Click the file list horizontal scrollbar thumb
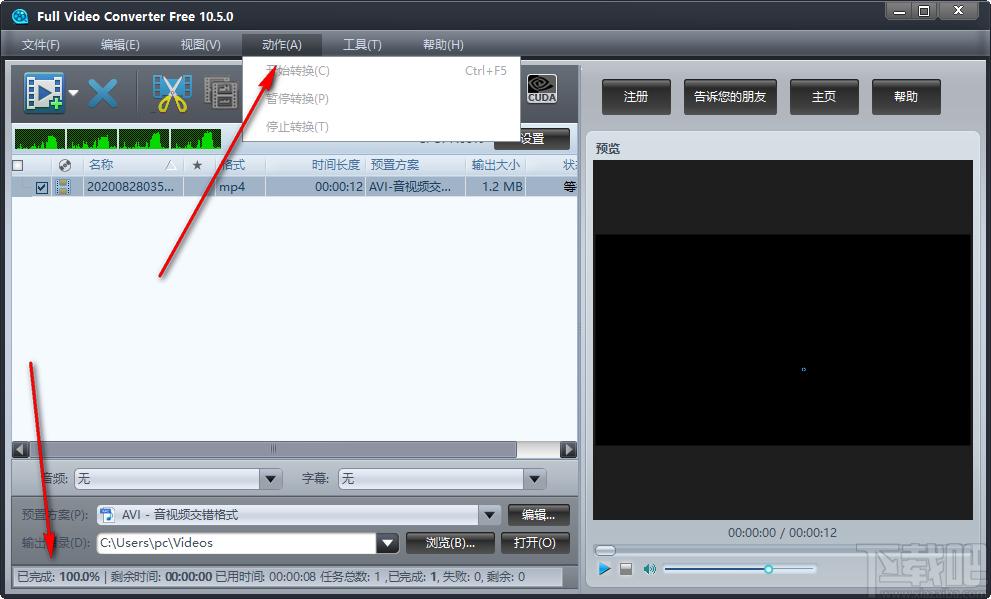 [273, 449]
